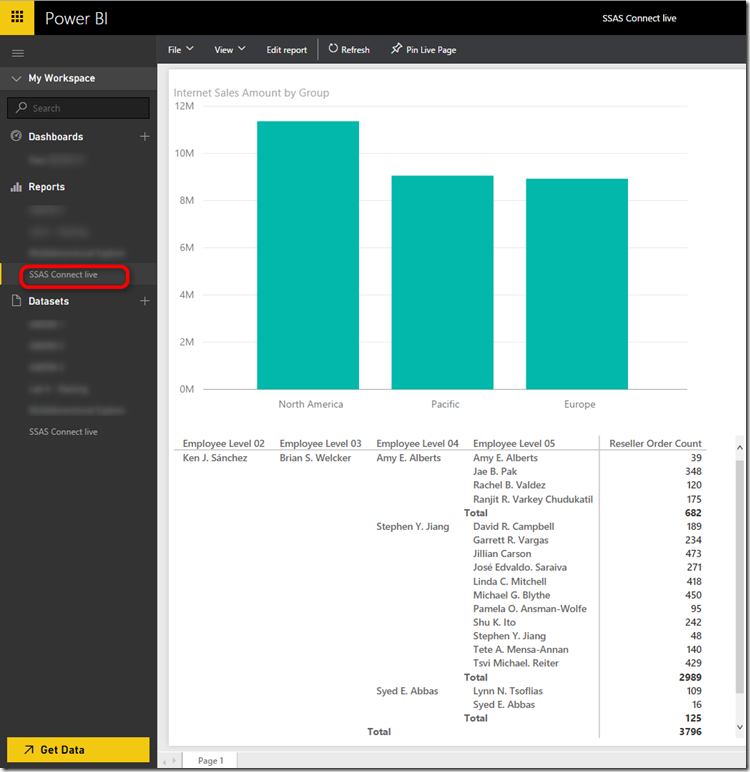
Task: Open SSAS Connect live dataset
Action: click(x=63, y=432)
